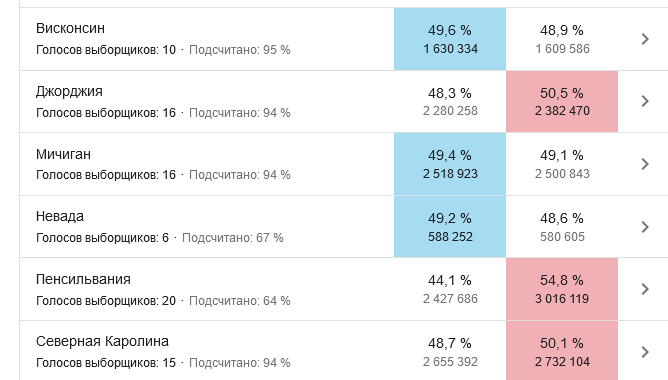Expand the Пенсильвания row chevron
This screenshot has width=668, height=380.
click(645, 289)
